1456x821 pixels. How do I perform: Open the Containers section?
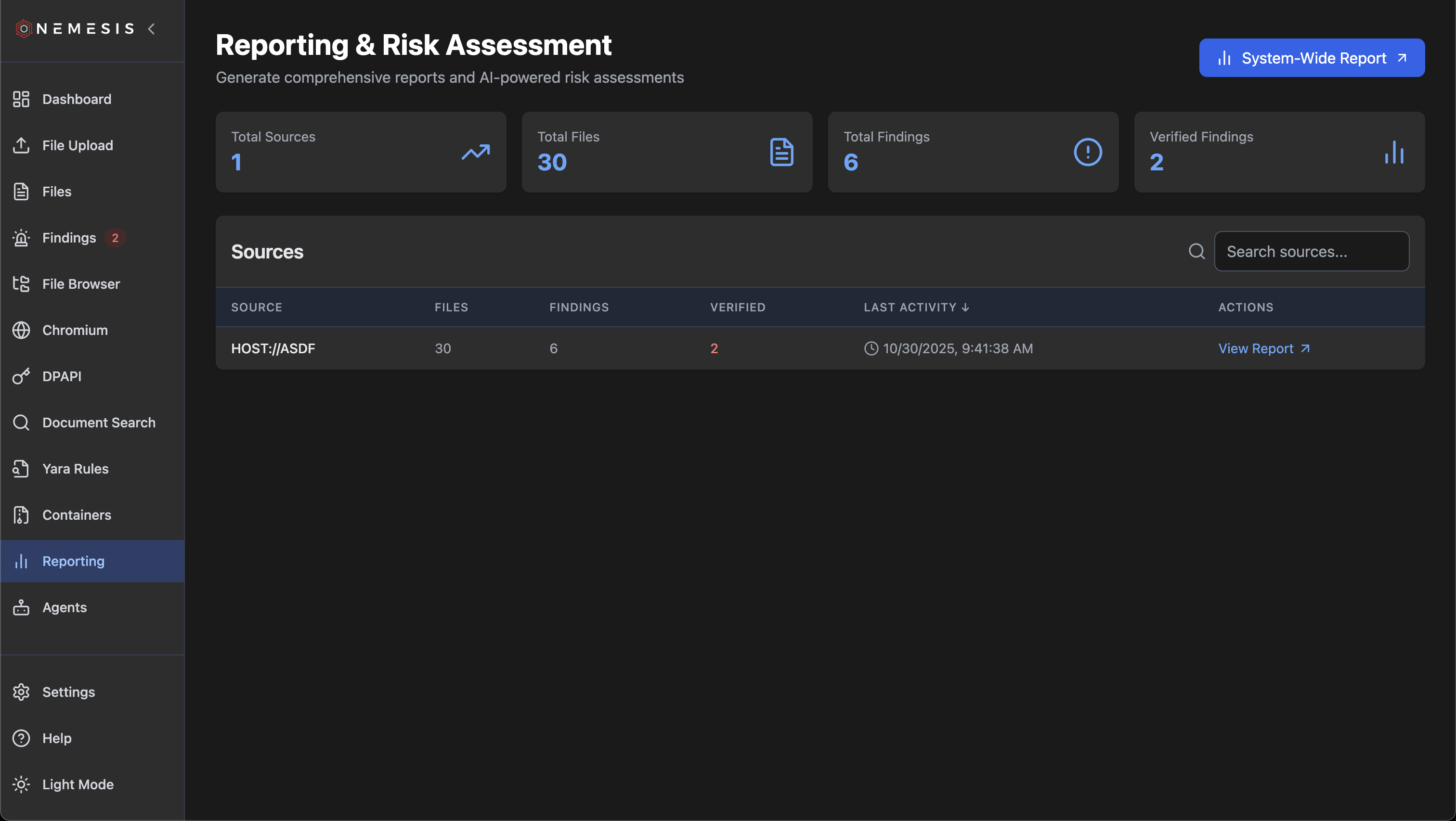pyautogui.click(x=76, y=515)
